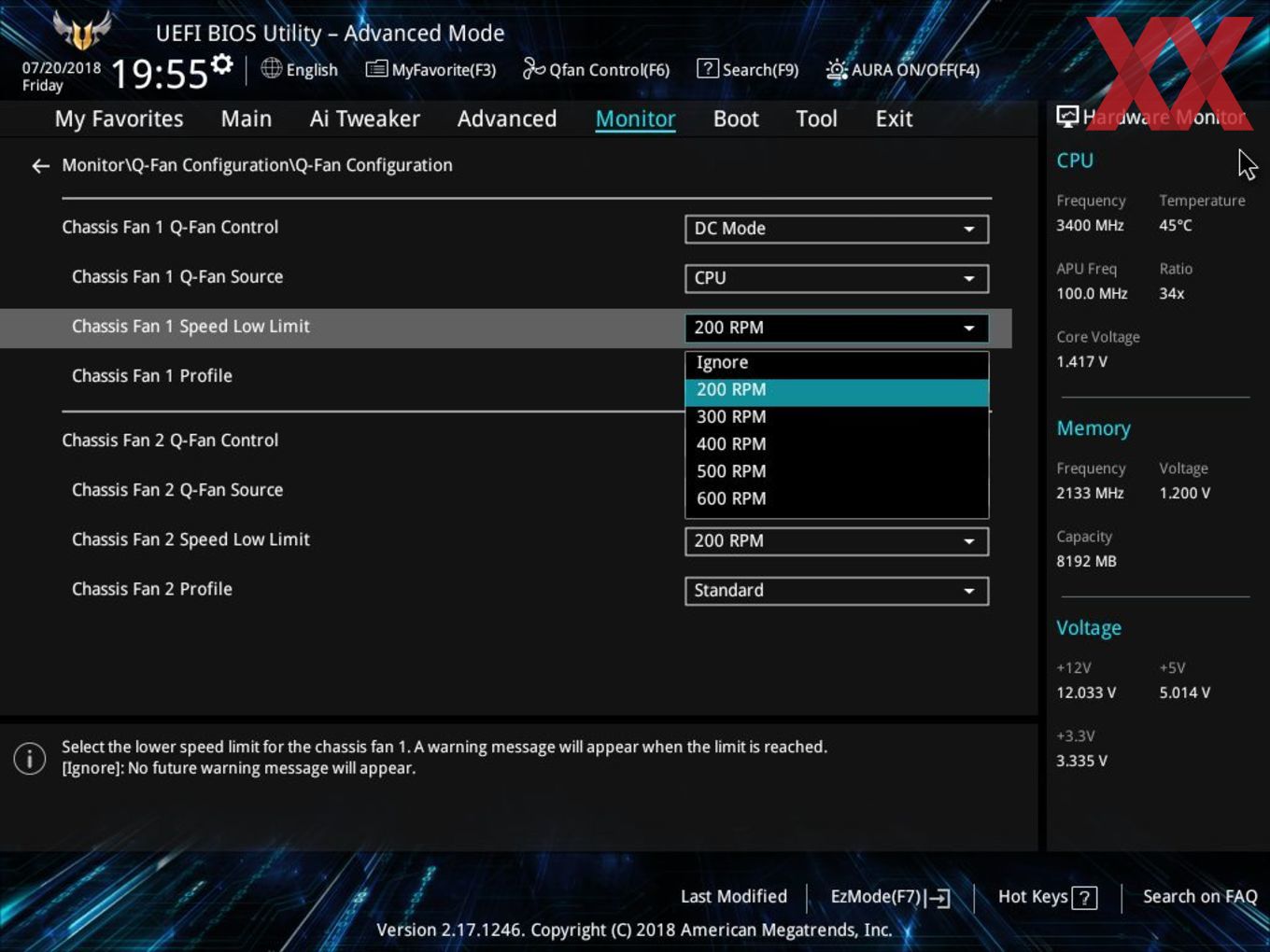Open Chassis Fan 2 Speed Low Limit dropdown
1270x952 pixels.
pos(837,541)
